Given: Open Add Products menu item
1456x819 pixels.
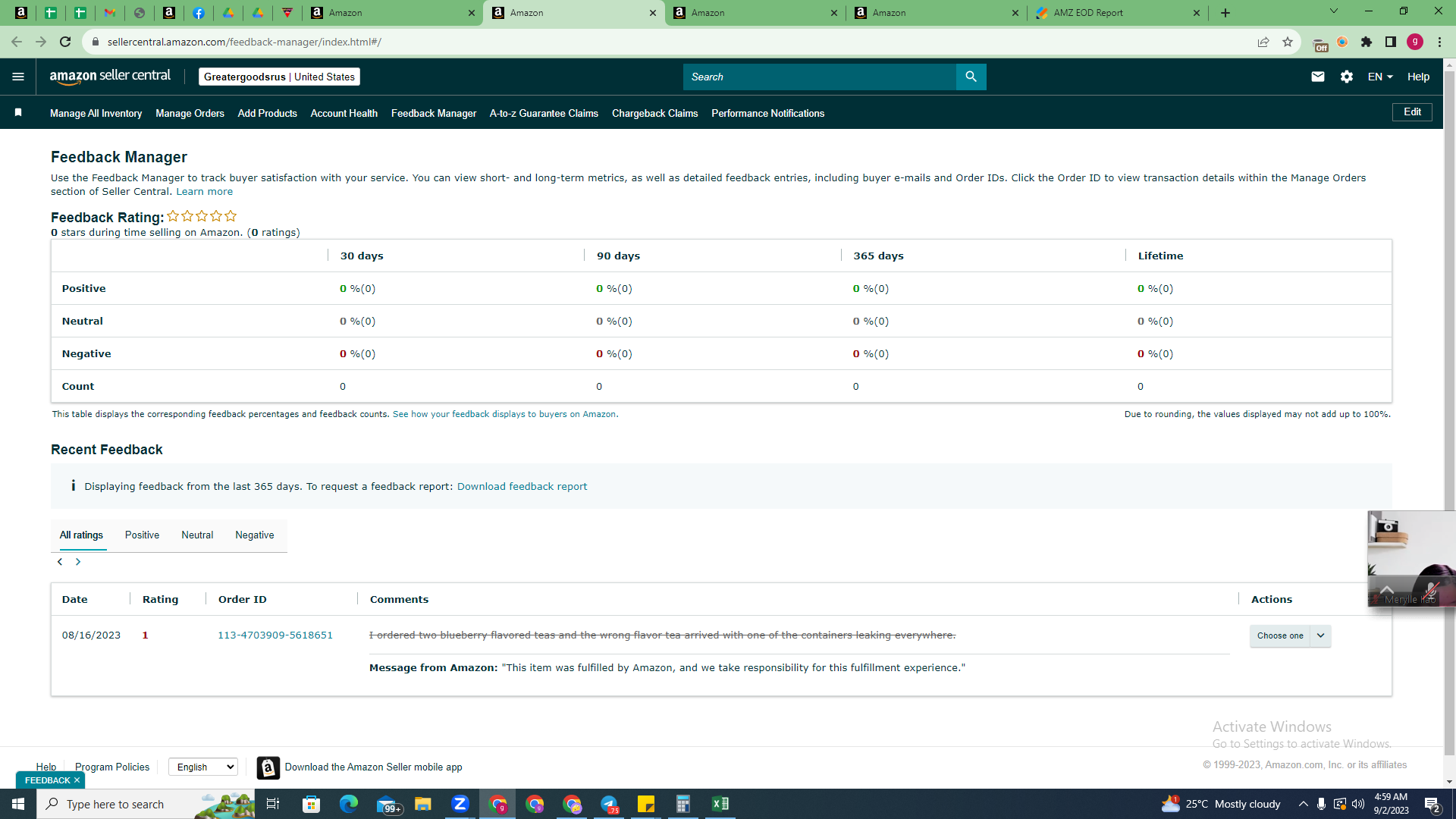Looking at the screenshot, I should tap(267, 113).
